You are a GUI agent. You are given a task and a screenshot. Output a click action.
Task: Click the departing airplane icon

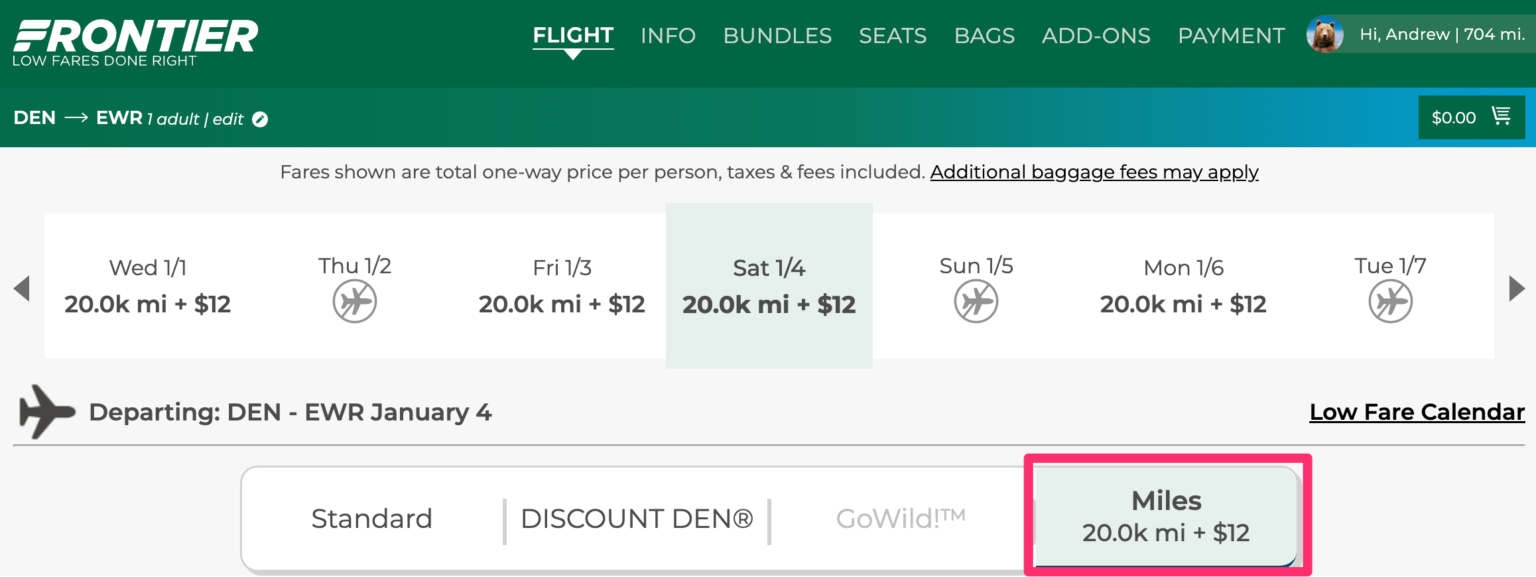[x=46, y=412]
